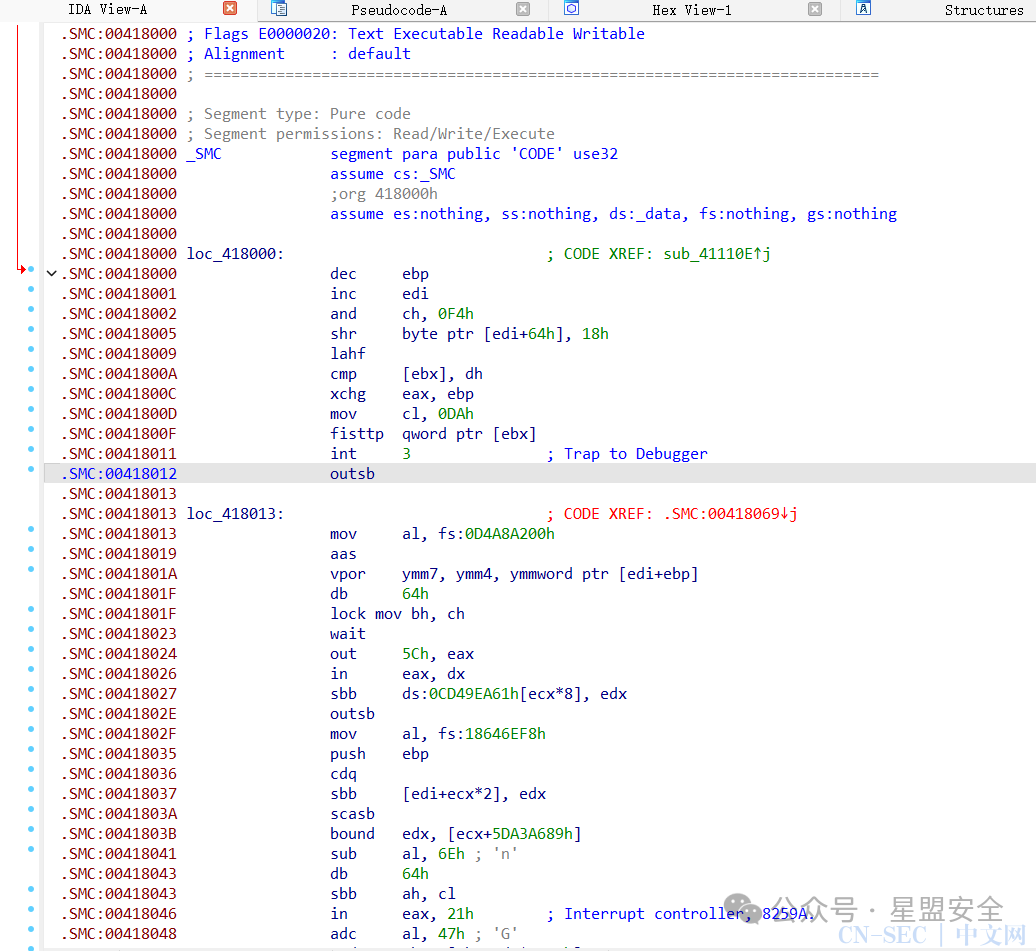This screenshot has height=951, width=1036.
Task: Switch to the Hex View-1 tab
Action: point(692,10)
